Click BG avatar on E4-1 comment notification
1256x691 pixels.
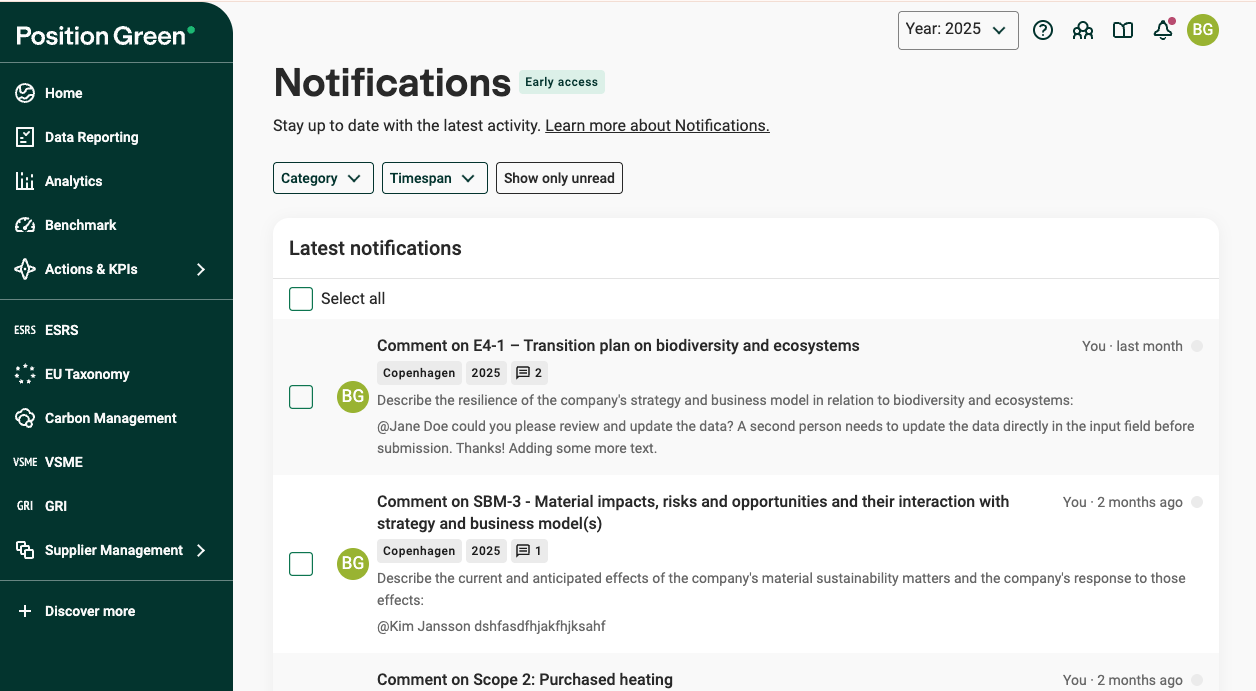pos(353,397)
